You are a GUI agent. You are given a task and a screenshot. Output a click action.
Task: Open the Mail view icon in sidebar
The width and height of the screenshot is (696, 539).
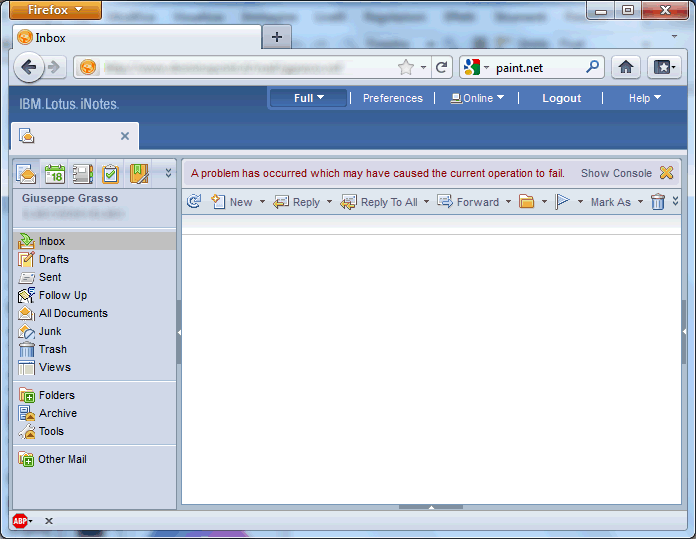tap(26, 173)
